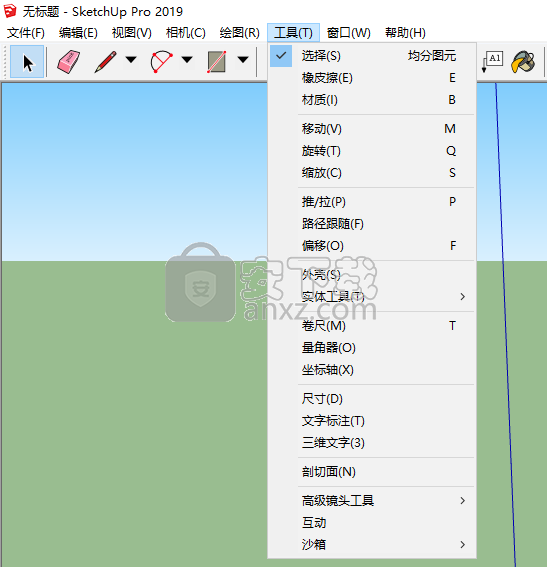Open dropdown arrow beside Pencil tool
Viewport: 547px width, 567px height.
pyautogui.click(x=131, y=59)
